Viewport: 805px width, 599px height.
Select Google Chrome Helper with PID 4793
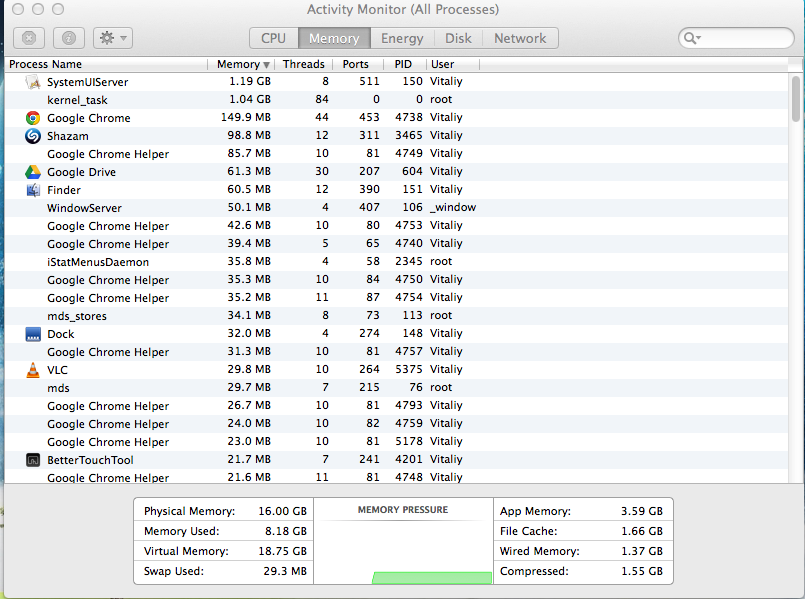396,406
